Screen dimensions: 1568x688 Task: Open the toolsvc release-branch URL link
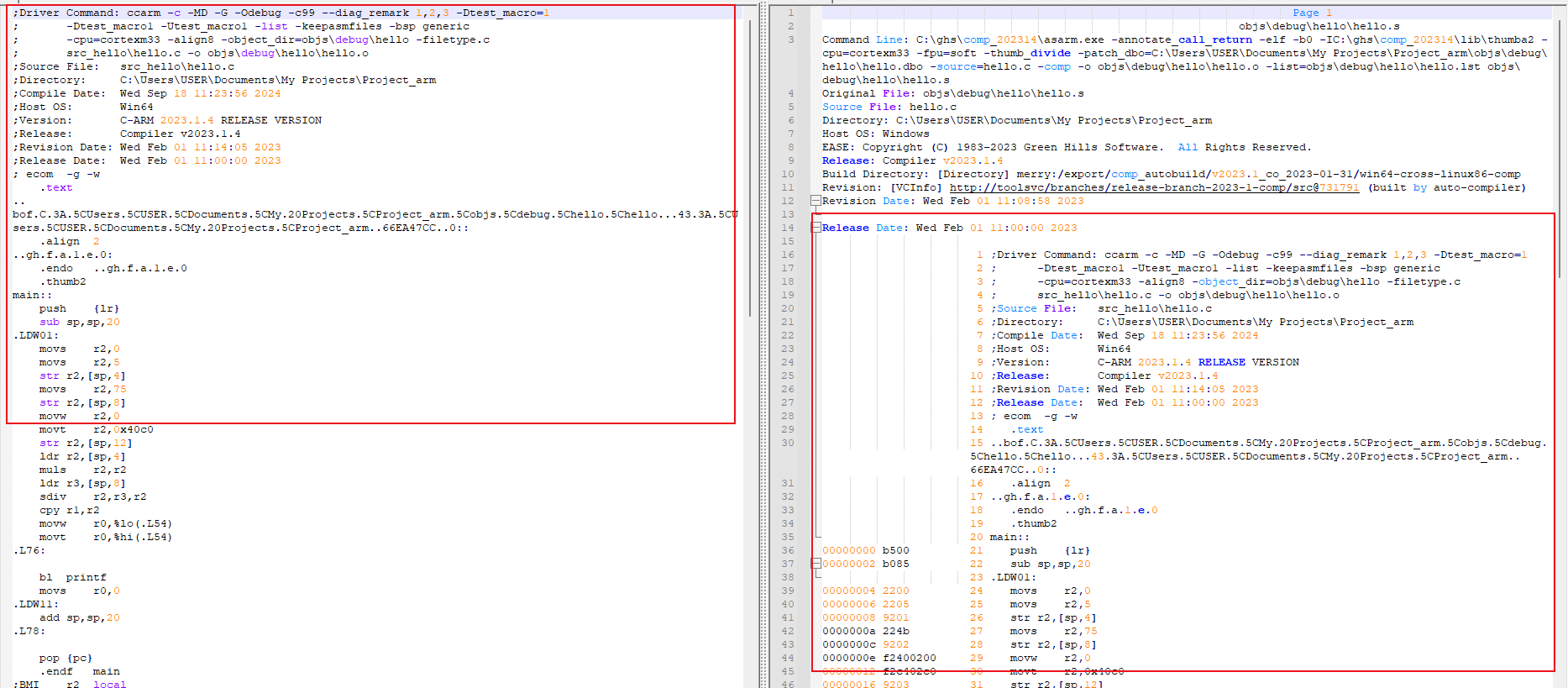pyautogui.click(x=1153, y=187)
